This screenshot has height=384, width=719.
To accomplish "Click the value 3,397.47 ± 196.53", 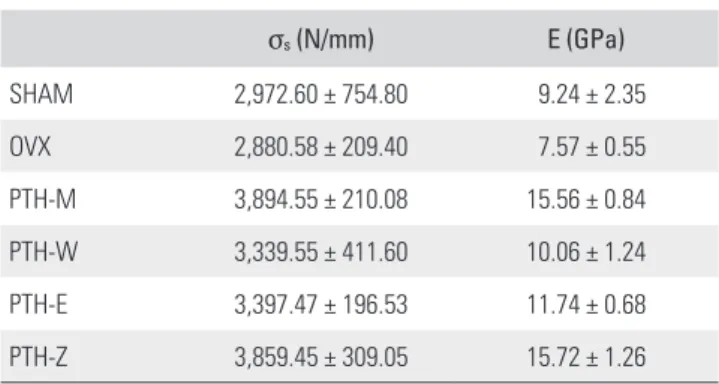I will tap(321, 305).
